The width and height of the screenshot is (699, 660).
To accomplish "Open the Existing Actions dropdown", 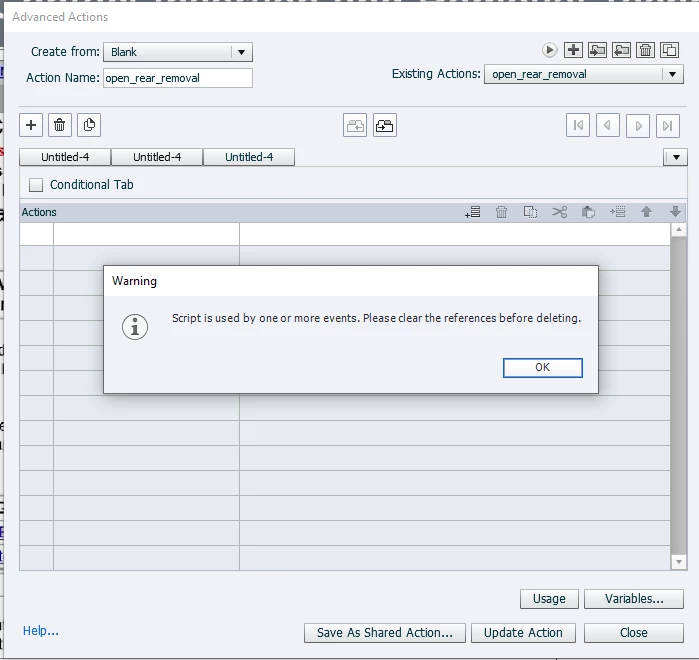I will coord(672,74).
